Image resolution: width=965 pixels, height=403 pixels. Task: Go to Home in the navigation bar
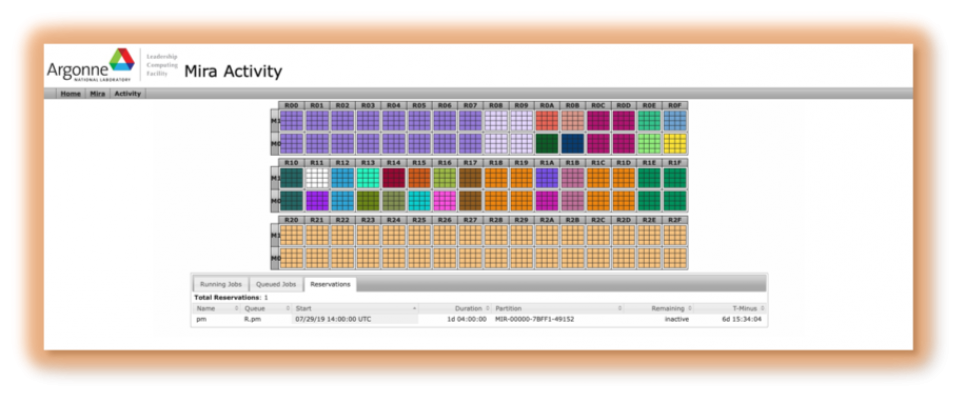click(x=70, y=93)
